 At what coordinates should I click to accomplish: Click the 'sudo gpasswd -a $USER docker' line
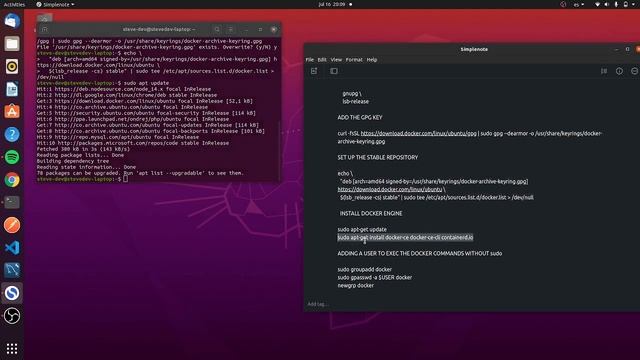pos(375,278)
